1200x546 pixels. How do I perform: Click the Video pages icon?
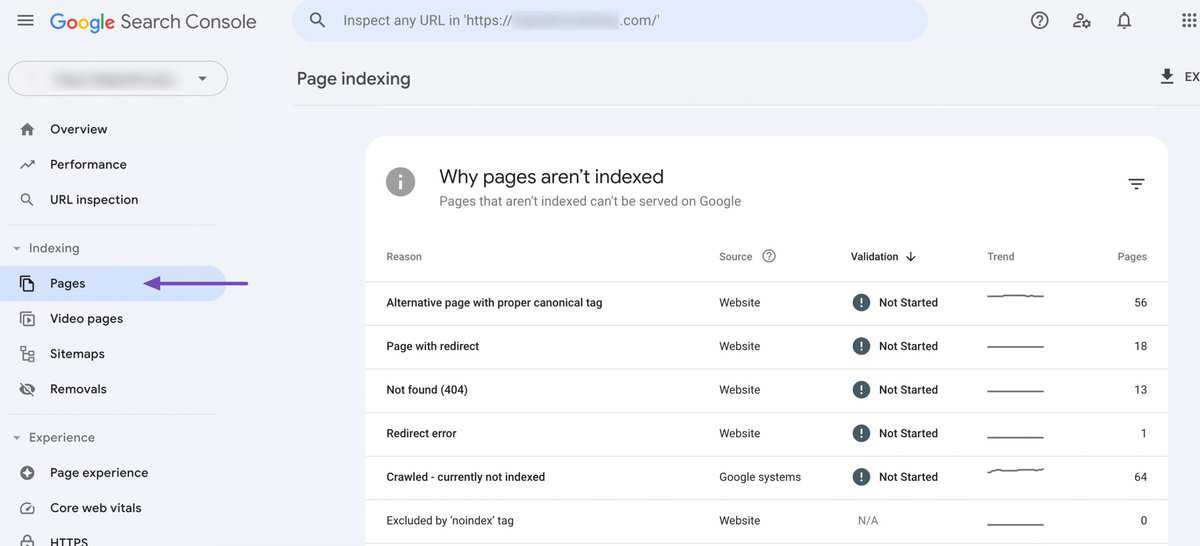click(27, 319)
